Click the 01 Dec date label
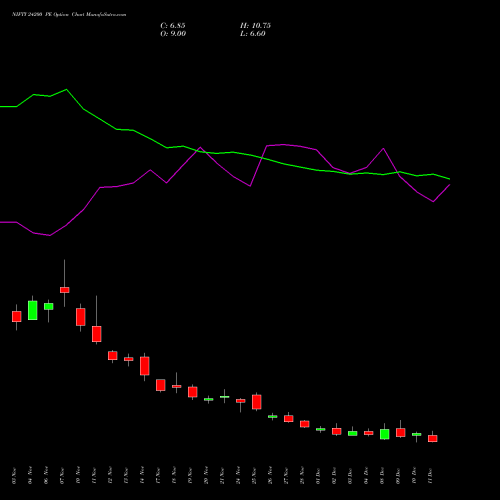Viewport: 500px width, 500px height. point(318,476)
